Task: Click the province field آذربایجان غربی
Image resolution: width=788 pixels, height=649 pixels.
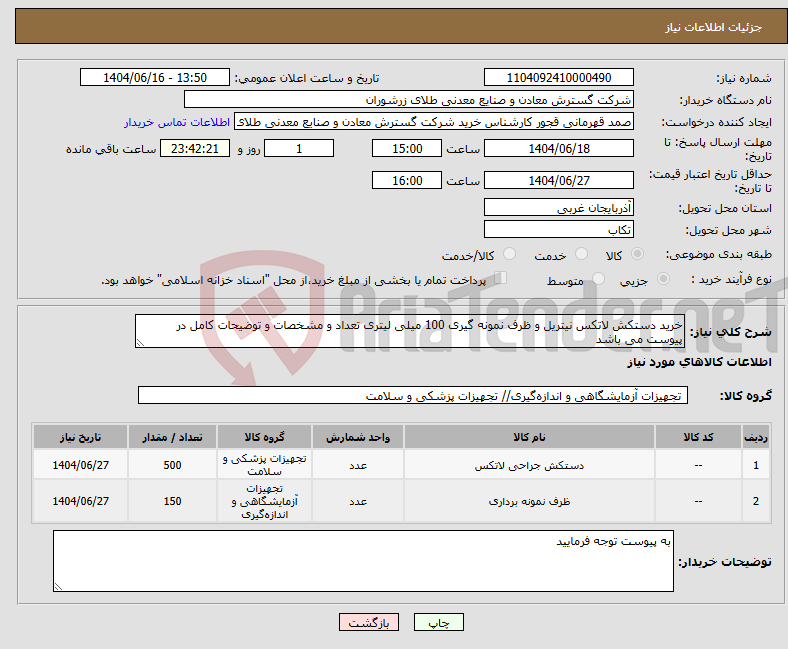Action: coord(558,207)
